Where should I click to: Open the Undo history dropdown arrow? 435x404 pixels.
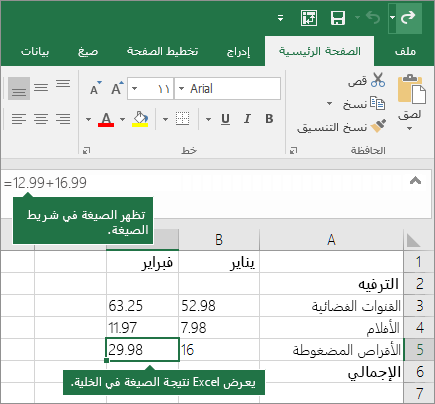pos(357,17)
